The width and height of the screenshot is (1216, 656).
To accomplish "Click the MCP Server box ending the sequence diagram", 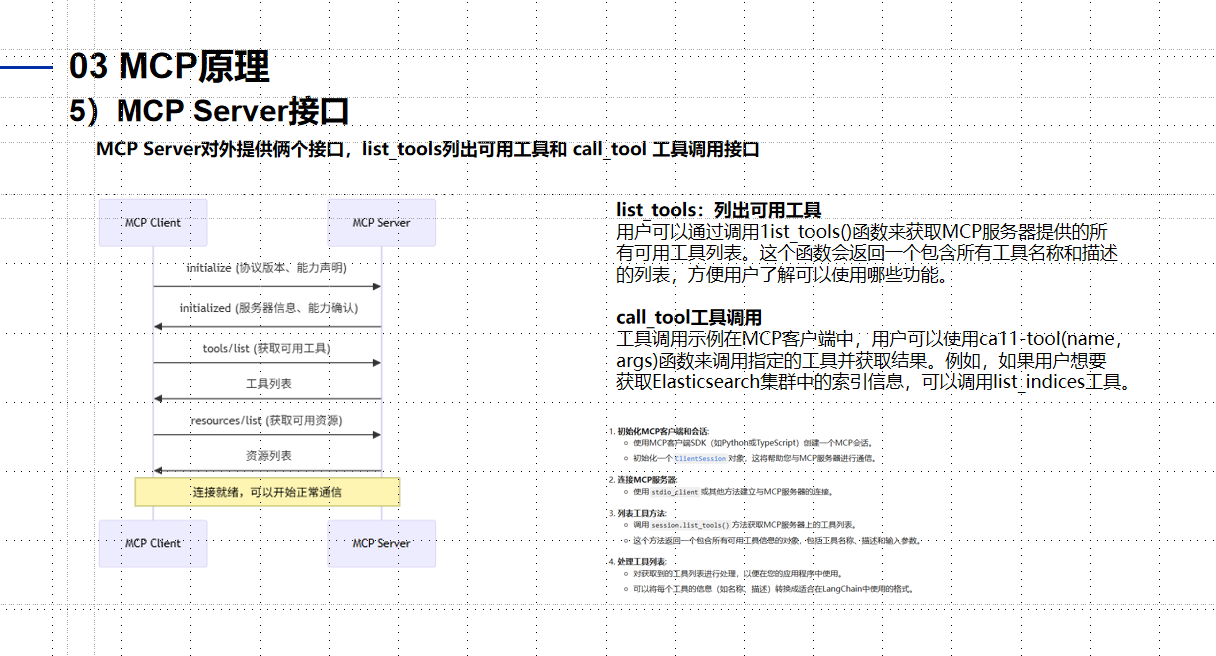I will click(x=381, y=543).
